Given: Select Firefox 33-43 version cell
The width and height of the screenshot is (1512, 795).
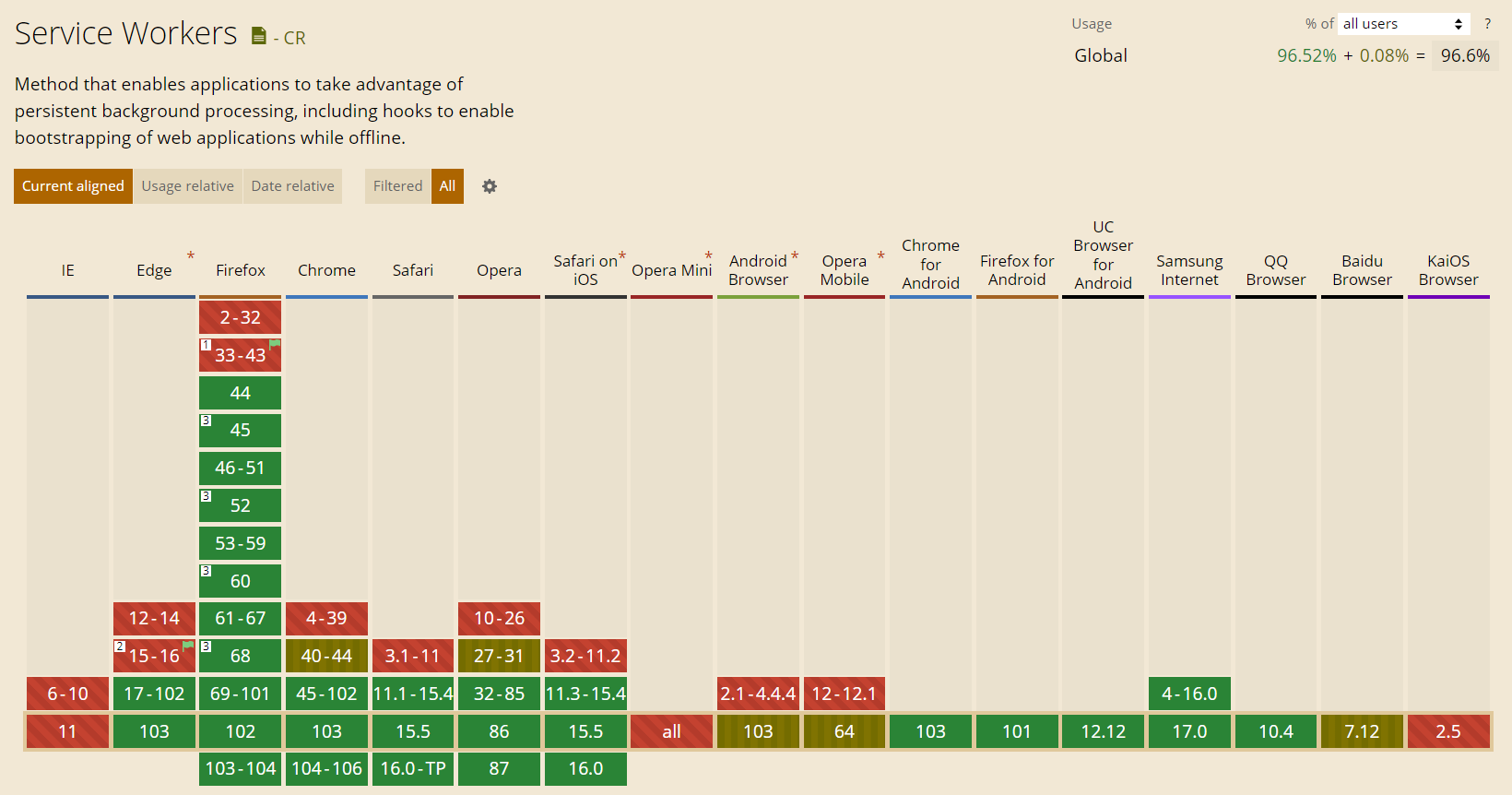Looking at the screenshot, I should pyautogui.click(x=240, y=355).
